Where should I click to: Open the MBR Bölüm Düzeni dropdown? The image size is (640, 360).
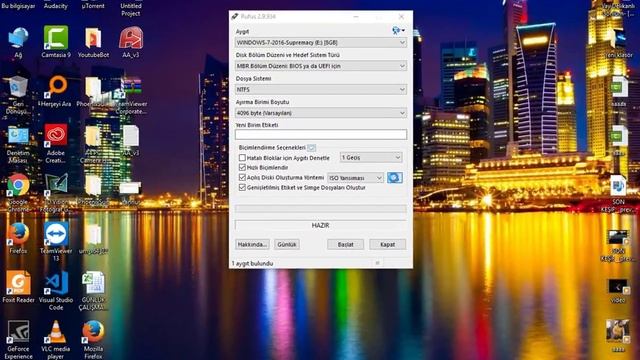[x=321, y=66]
